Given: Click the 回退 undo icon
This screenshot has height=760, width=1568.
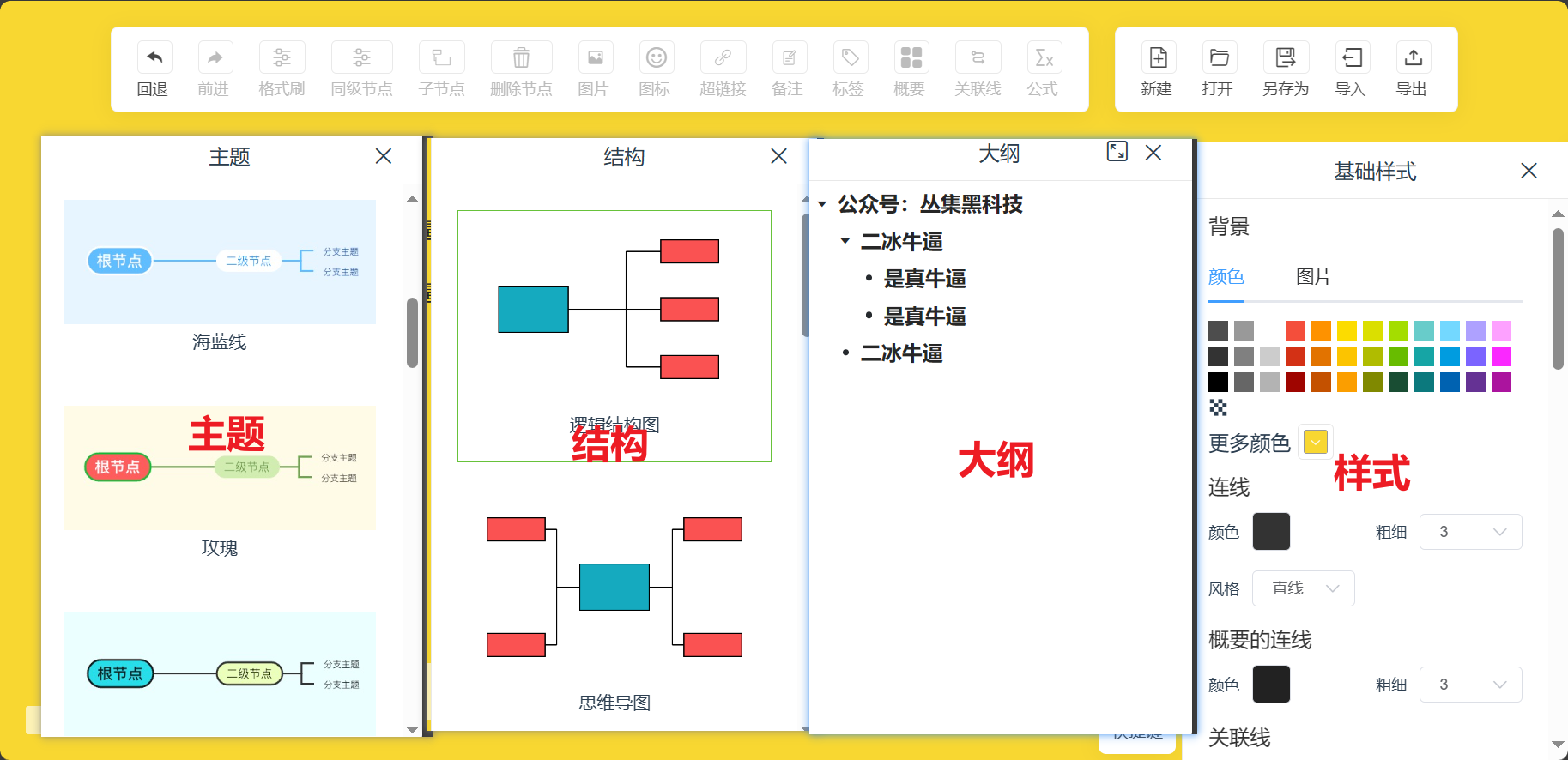Looking at the screenshot, I should point(154,57).
